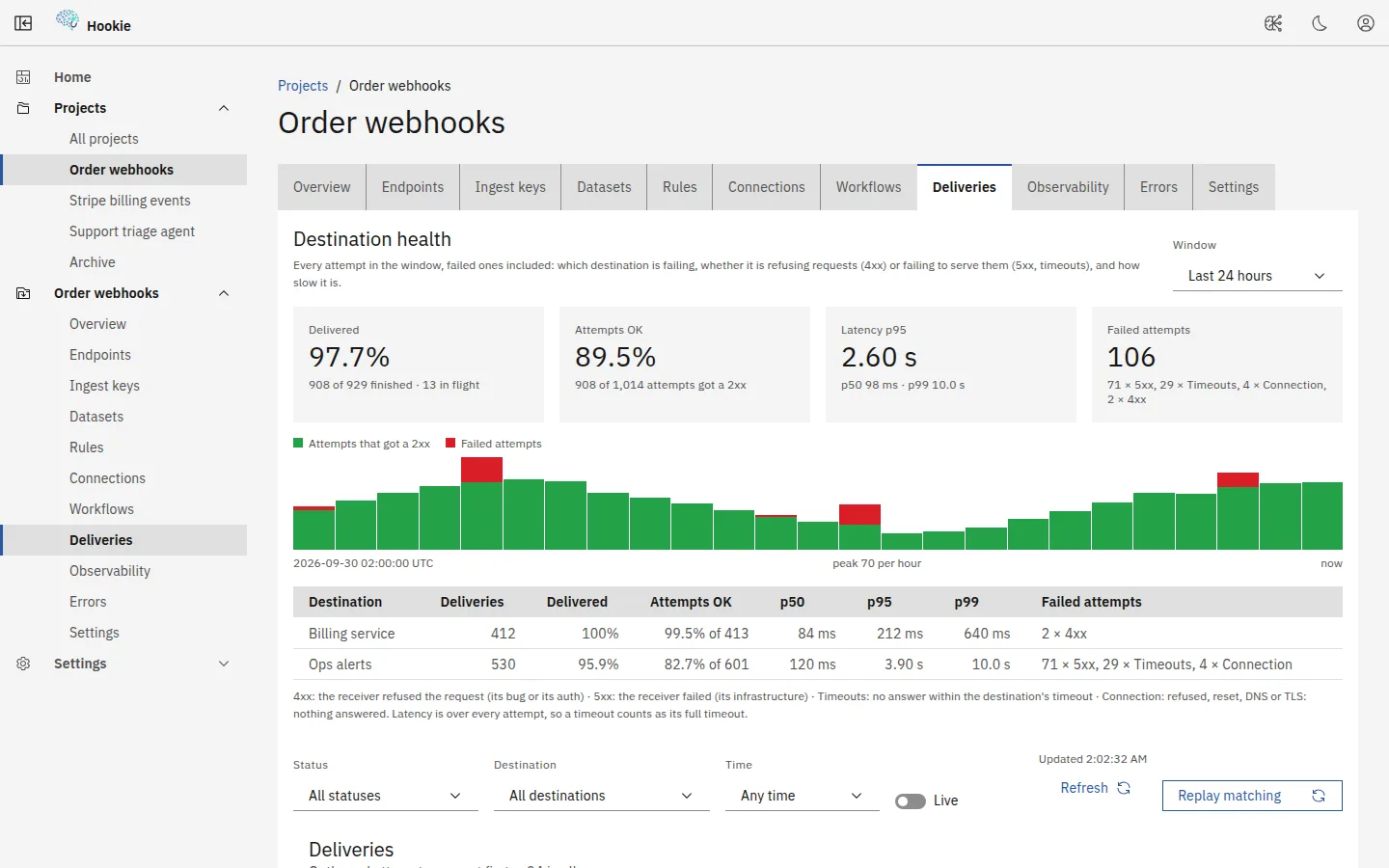Click the Hookie brain logo

click(x=68, y=19)
